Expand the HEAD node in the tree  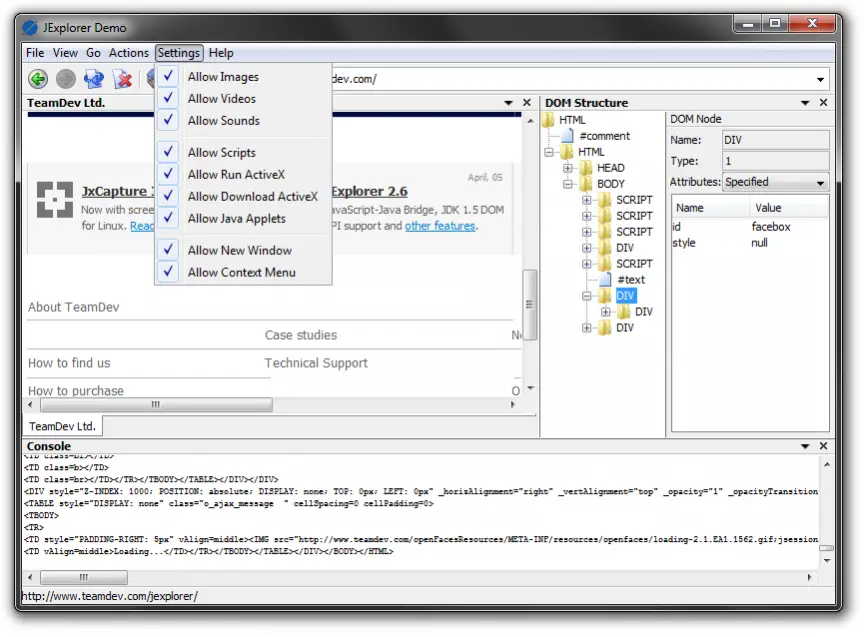[x=568, y=167]
